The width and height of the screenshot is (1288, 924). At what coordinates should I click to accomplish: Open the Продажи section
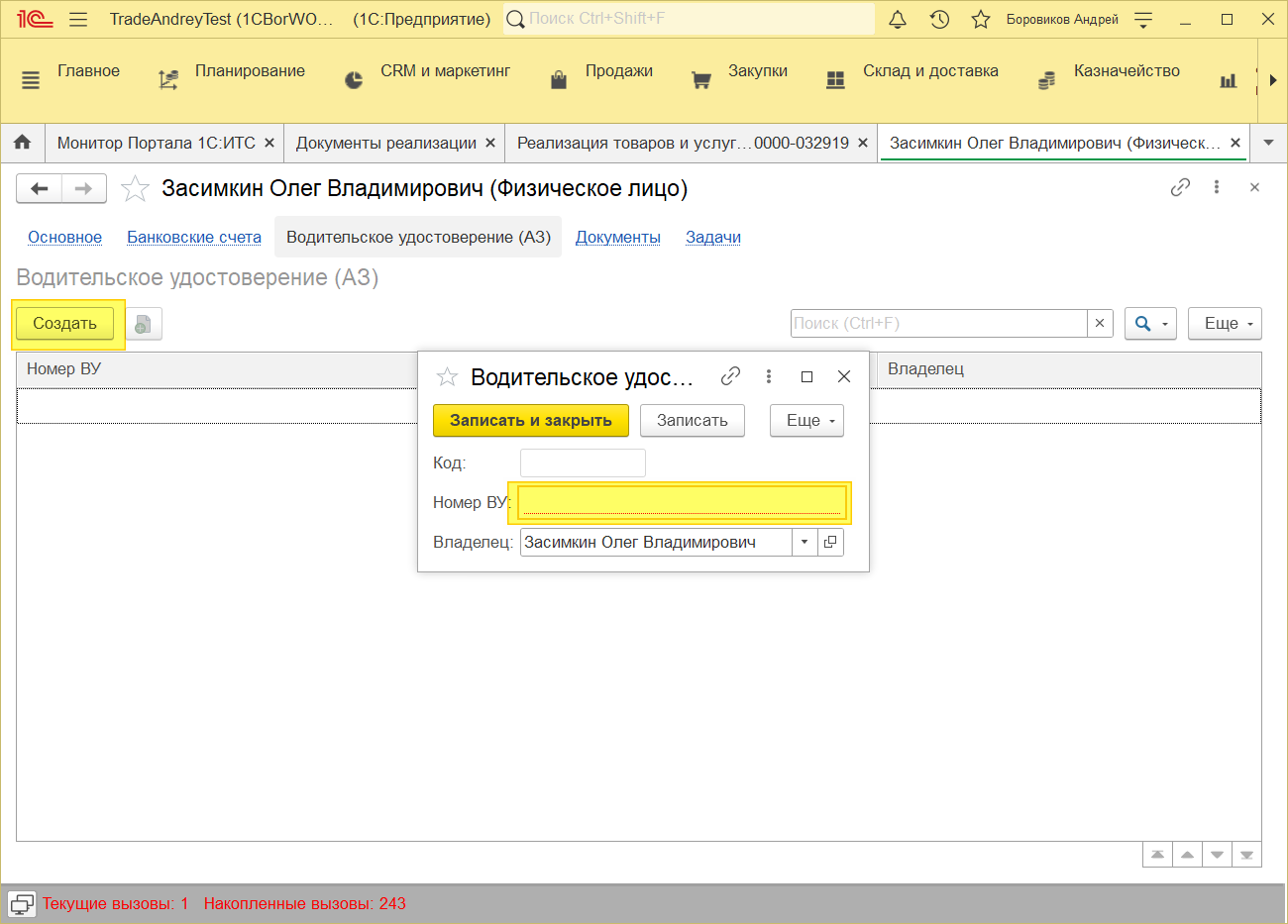[618, 71]
